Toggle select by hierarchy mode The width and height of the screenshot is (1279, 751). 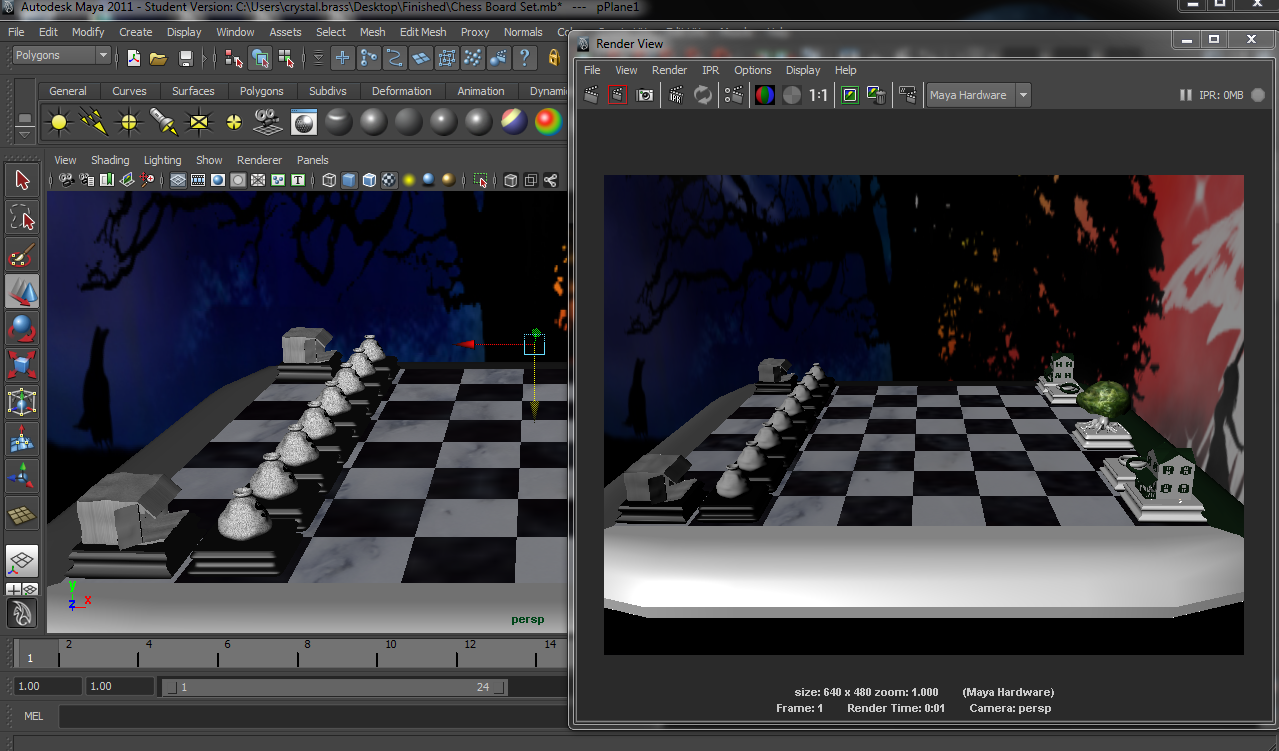(234, 58)
